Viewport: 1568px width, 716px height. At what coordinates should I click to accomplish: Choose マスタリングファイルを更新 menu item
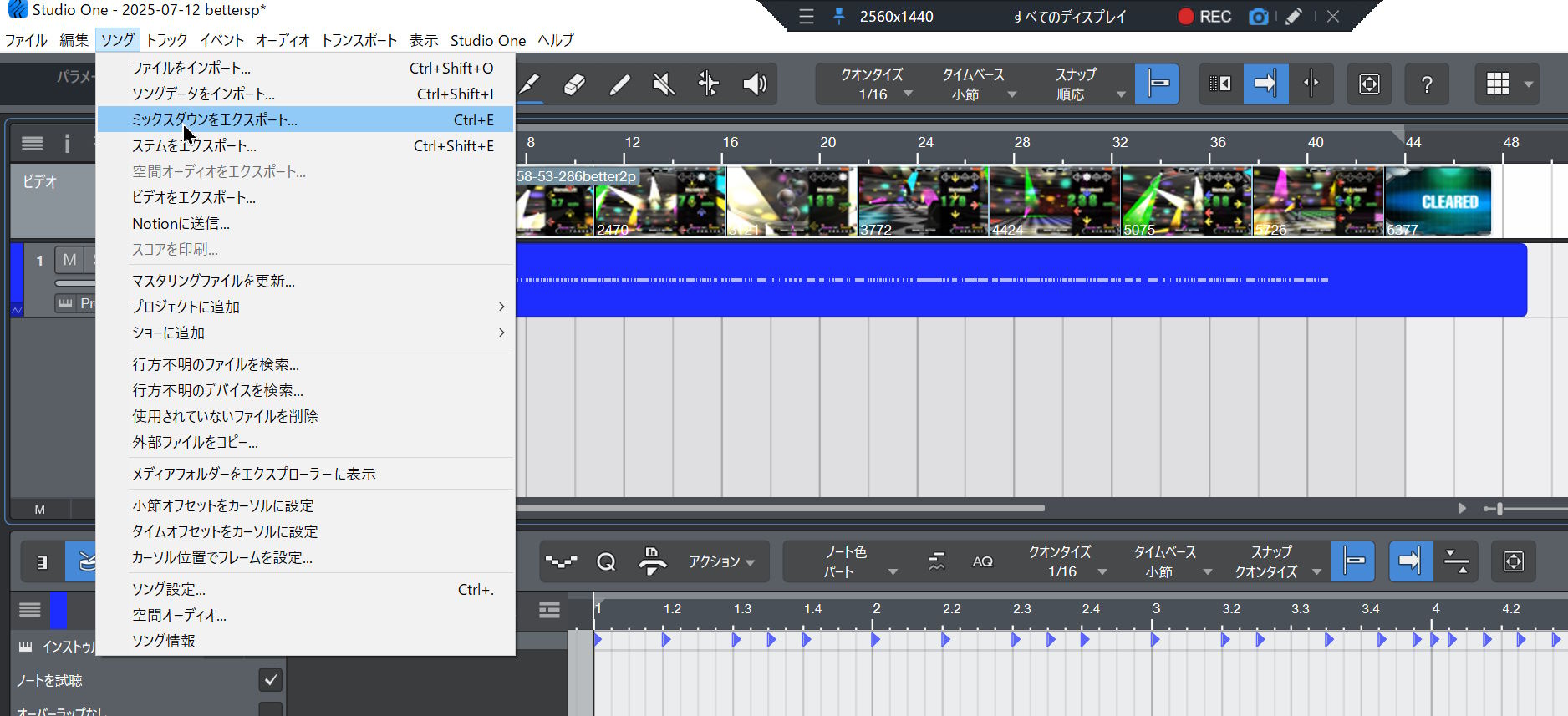(305, 281)
